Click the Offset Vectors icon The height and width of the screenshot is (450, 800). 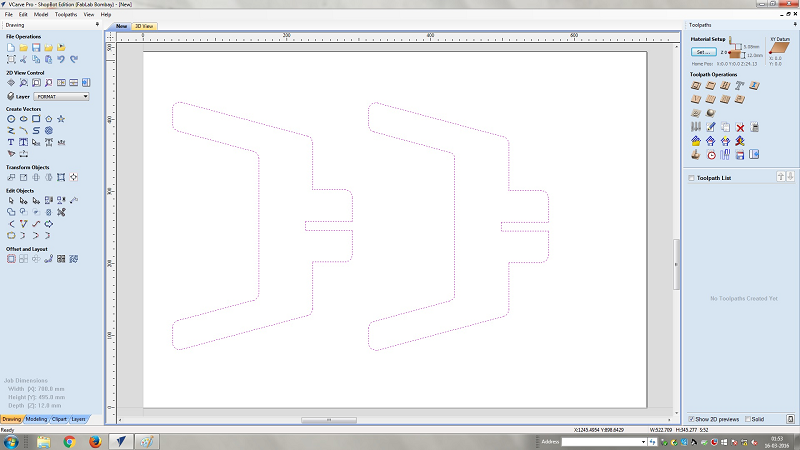point(11,259)
